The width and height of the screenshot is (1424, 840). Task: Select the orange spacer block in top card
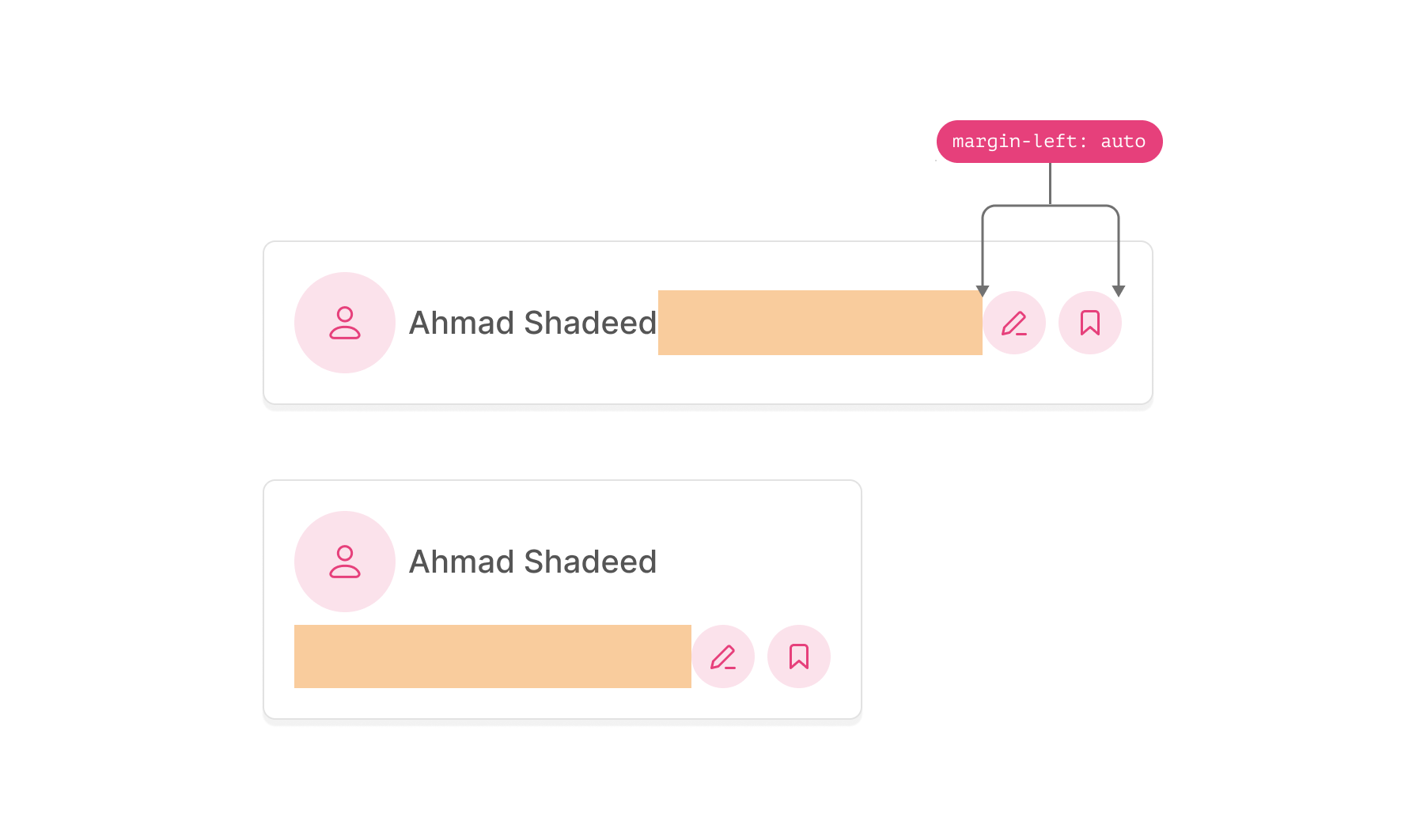820,323
